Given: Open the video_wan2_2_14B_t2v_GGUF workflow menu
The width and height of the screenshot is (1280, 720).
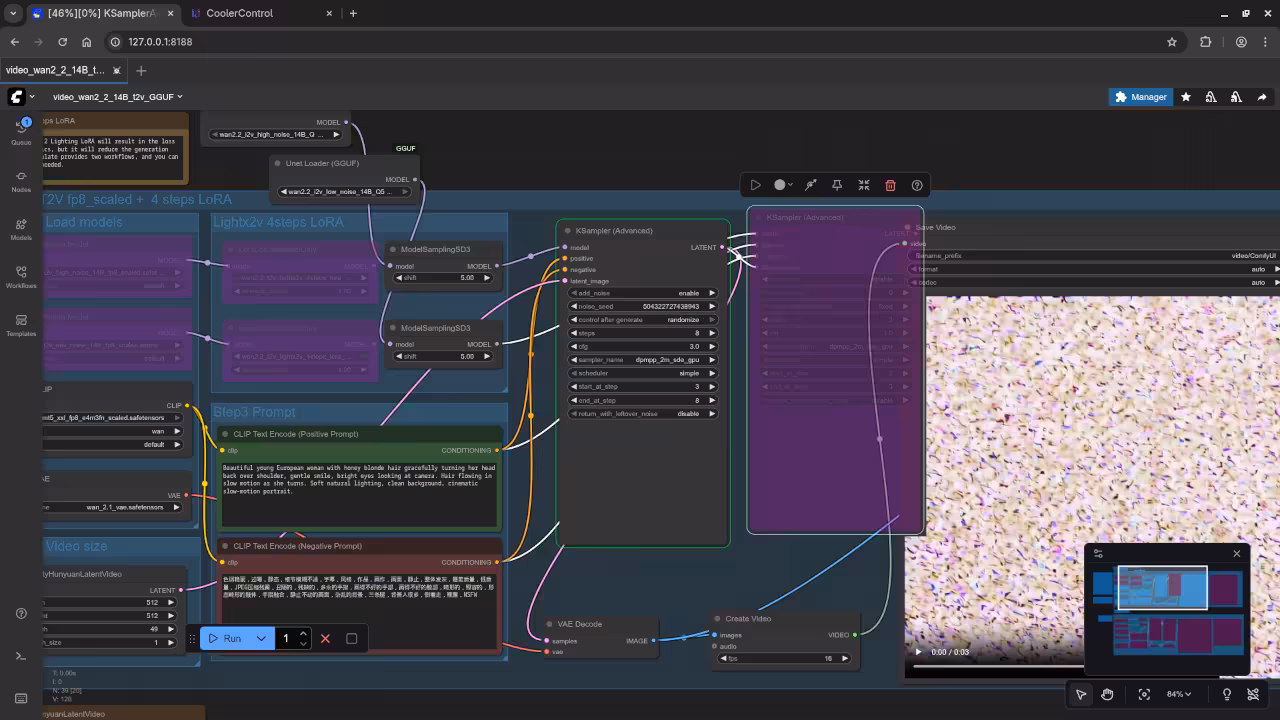Looking at the screenshot, I should 117,97.
